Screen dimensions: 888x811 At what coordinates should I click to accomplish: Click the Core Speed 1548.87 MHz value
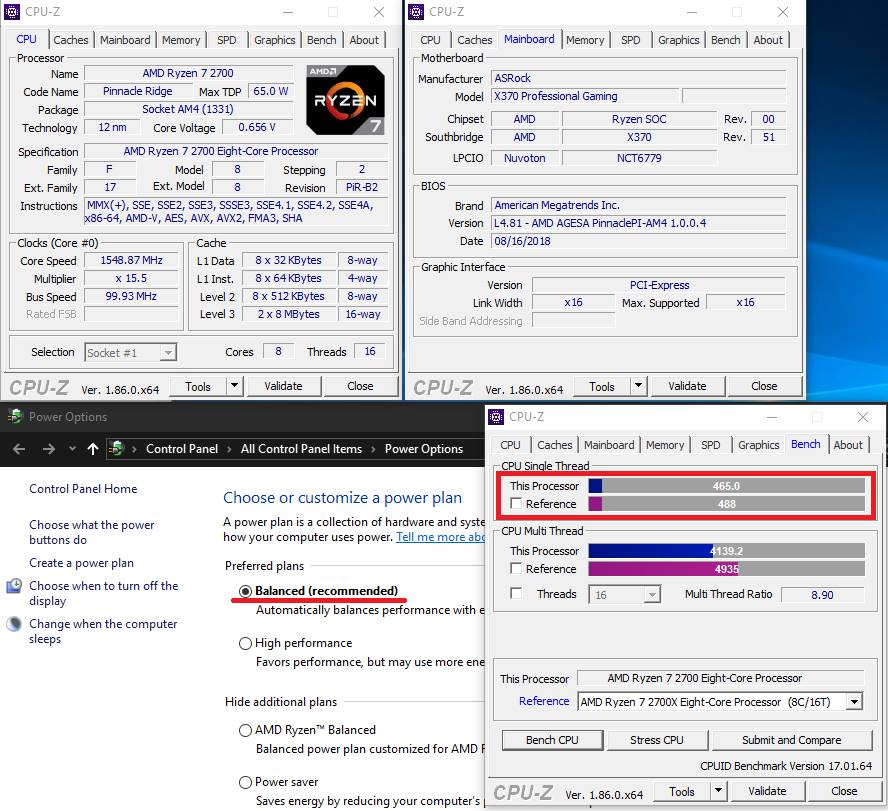coord(131,261)
